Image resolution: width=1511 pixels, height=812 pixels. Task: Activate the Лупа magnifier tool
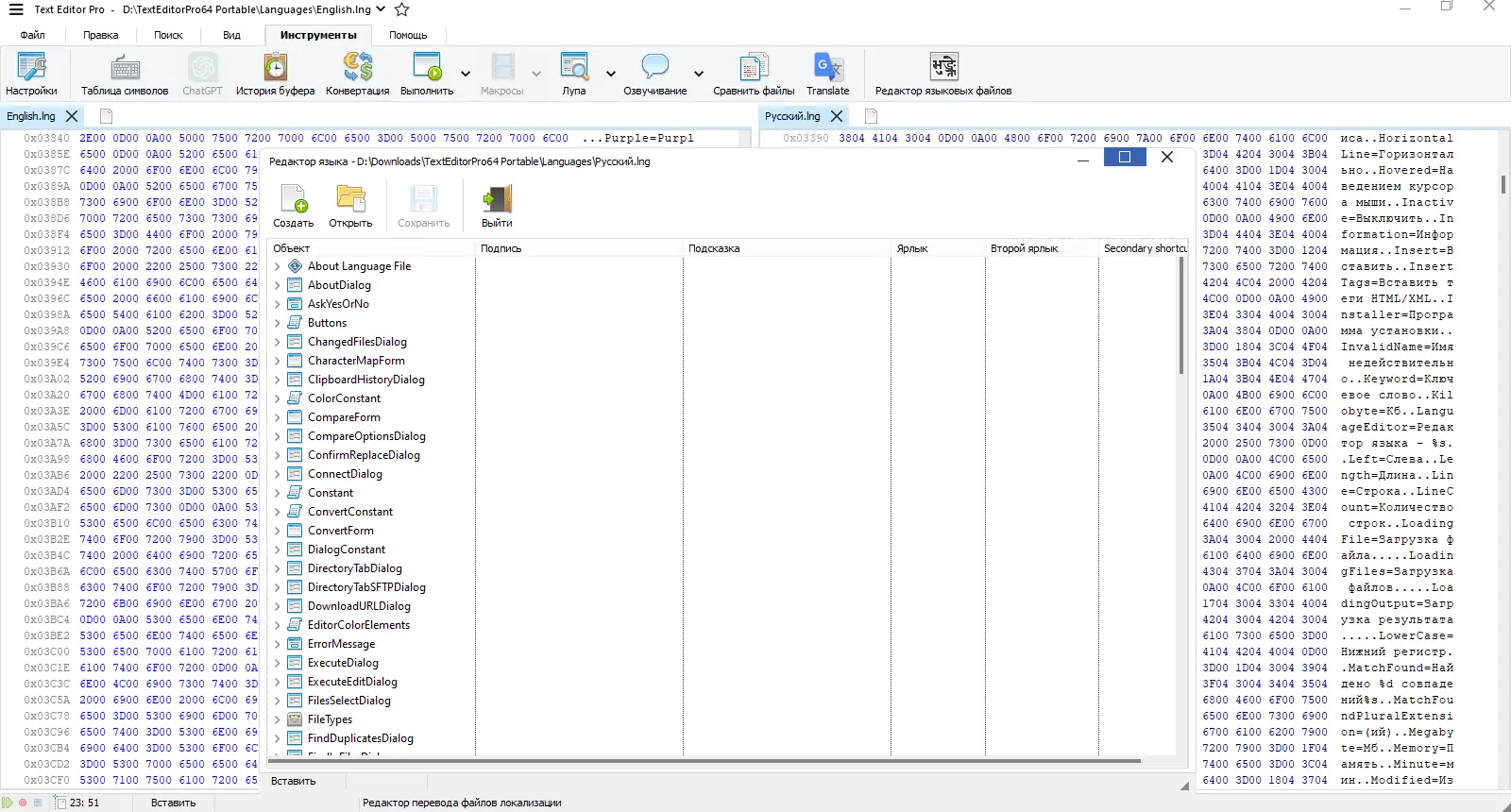point(574,74)
